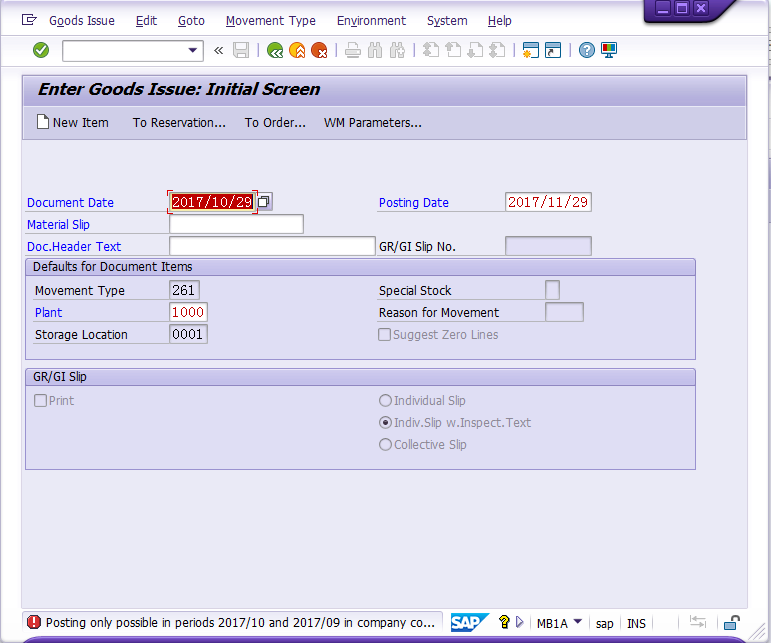Click the To Reservation... button

click(x=179, y=122)
